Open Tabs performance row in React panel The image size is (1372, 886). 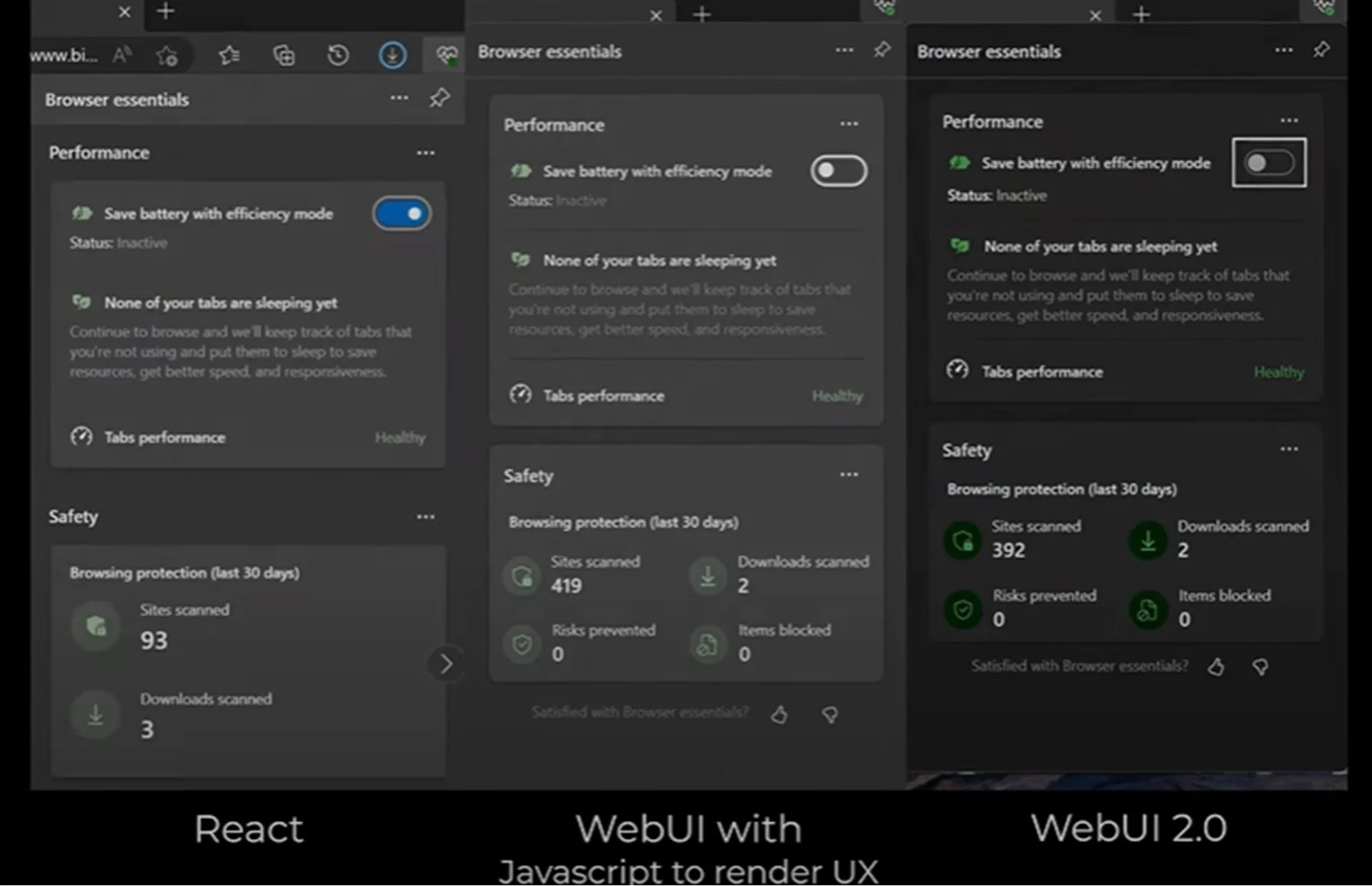point(248,437)
